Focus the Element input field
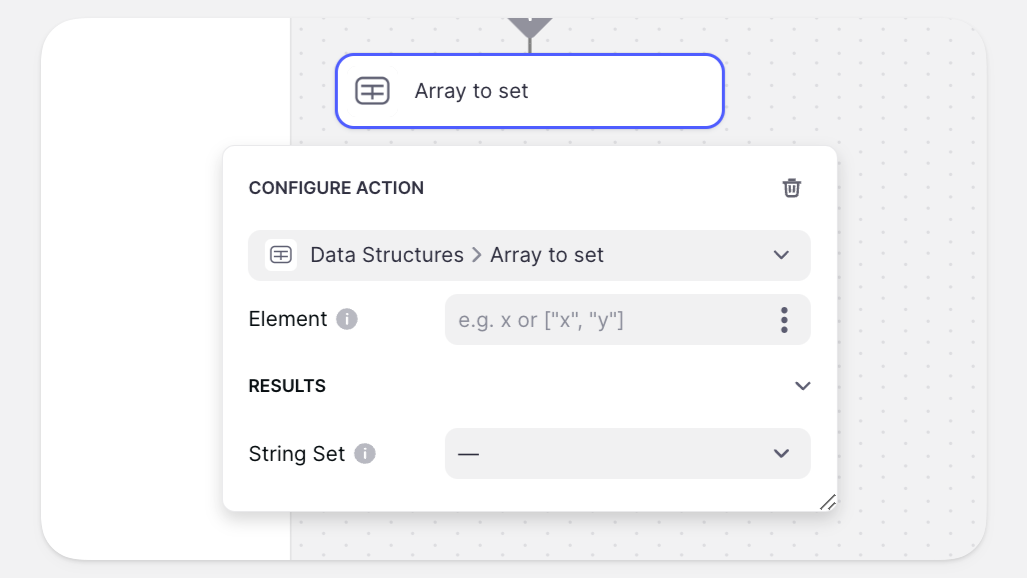 605,320
